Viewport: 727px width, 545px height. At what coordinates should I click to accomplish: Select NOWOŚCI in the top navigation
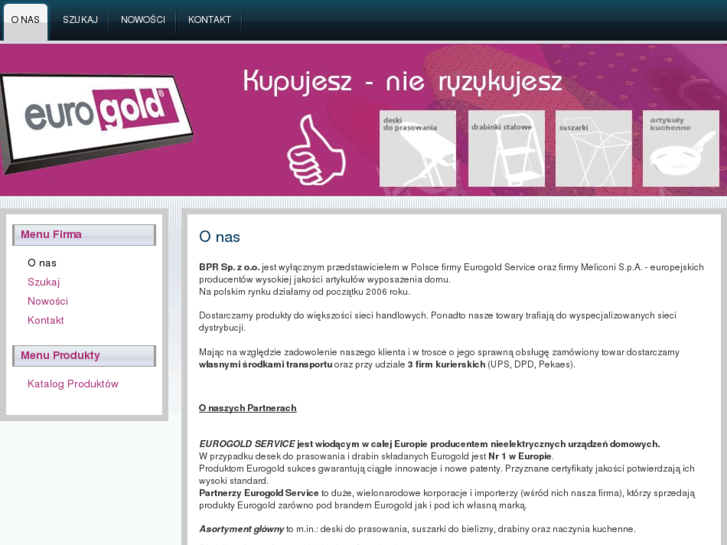point(143,20)
